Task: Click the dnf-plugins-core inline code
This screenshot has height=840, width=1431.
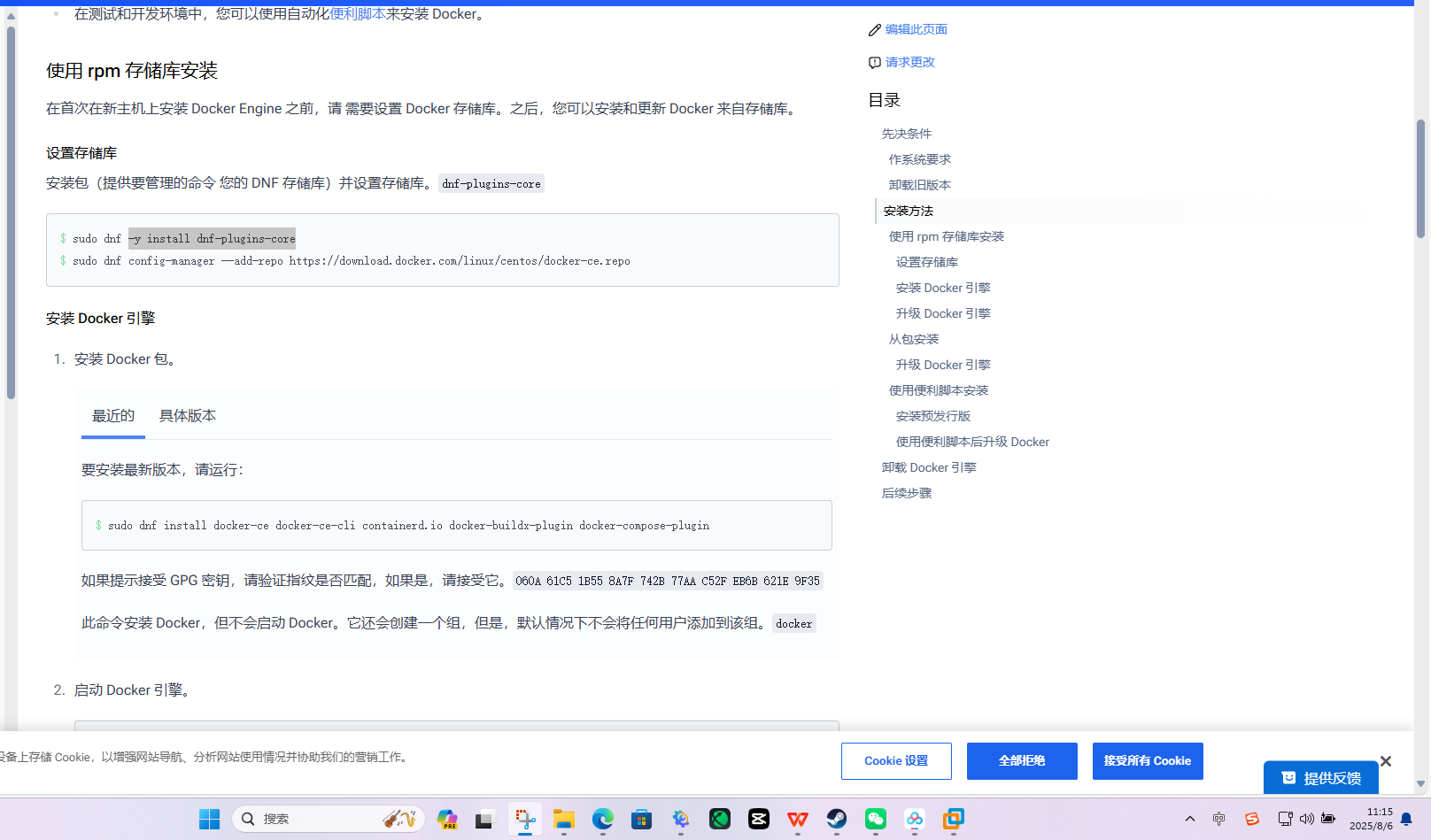Action: (491, 184)
